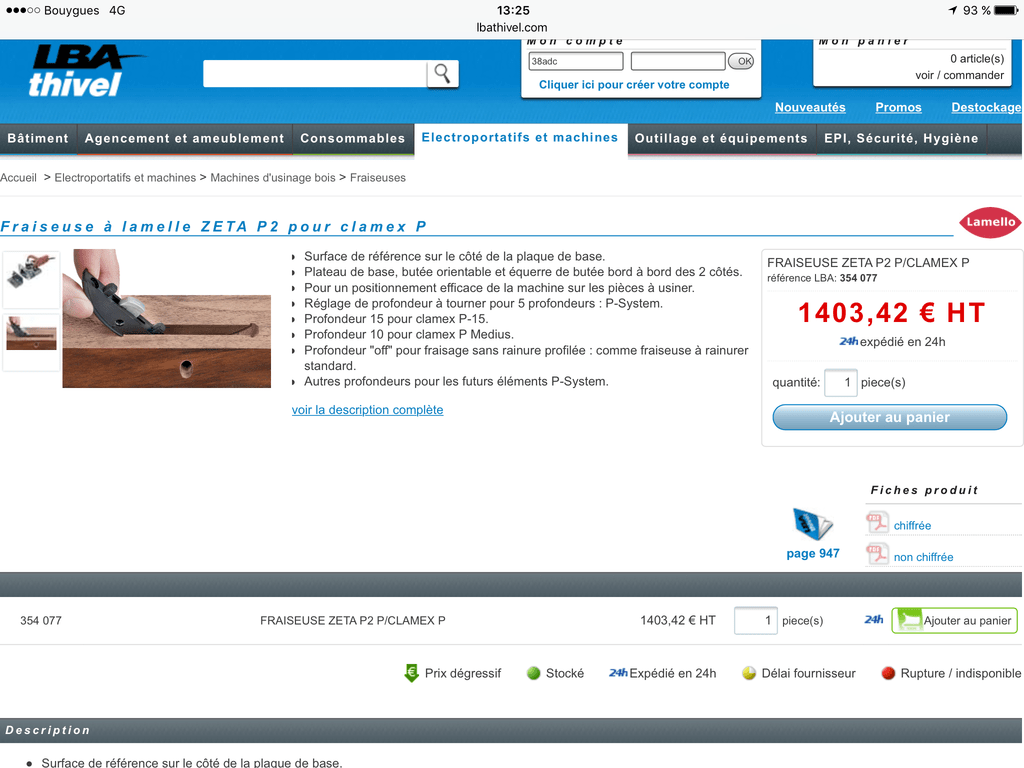Image resolution: width=1024 pixels, height=768 pixels.
Task: Open the chiffrée product sheet link
Action: click(912, 526)
